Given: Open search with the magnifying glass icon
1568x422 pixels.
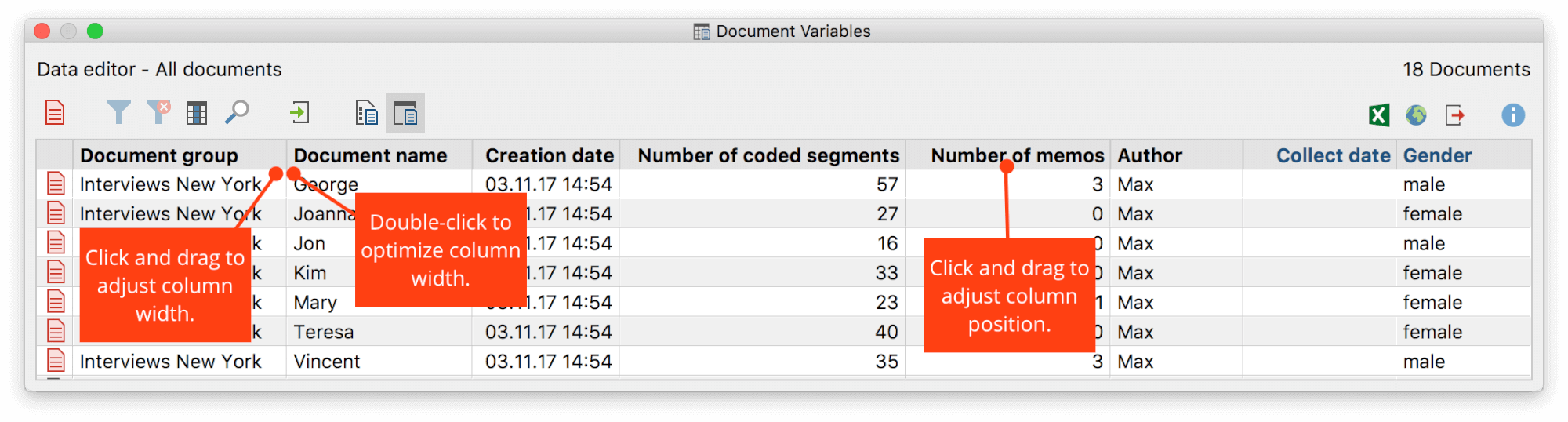Looking at the screenshot, I should (237, 113).
